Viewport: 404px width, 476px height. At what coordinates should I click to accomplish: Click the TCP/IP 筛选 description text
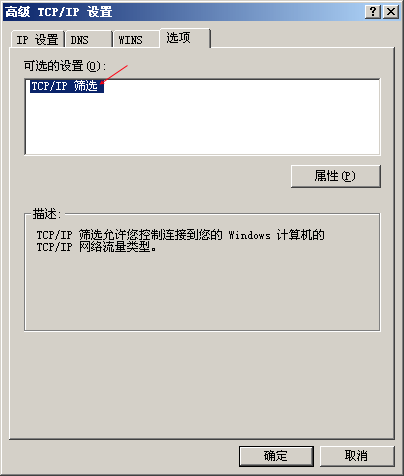pyautogui.click(x=180, y=241)
